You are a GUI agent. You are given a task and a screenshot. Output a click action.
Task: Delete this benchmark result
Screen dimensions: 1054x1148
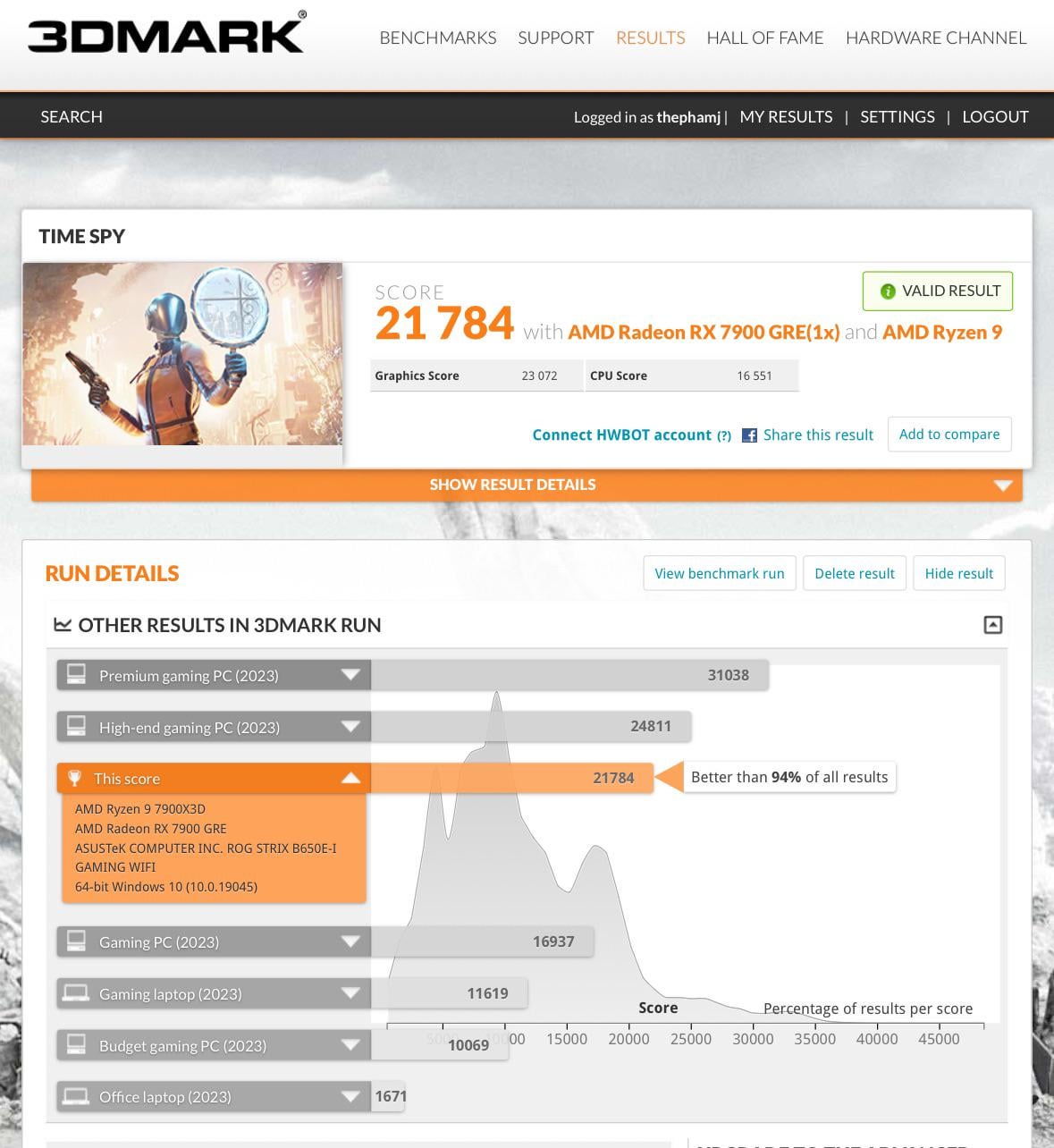(855, 573)
